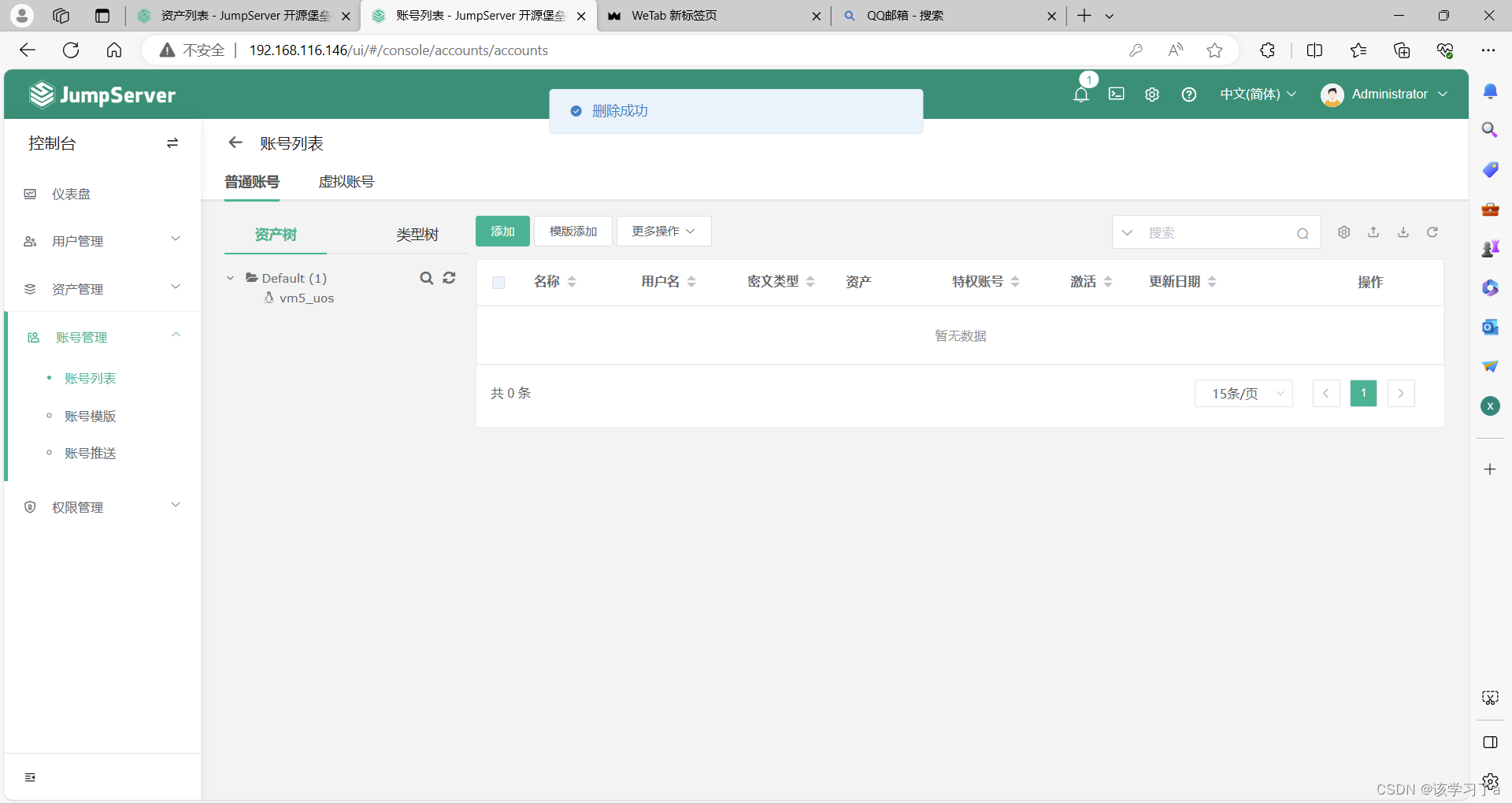Screen dimensions: 1512x804
Task: Sort by 用户名 column
Action: pyautogui.click(x=691, y=282)
